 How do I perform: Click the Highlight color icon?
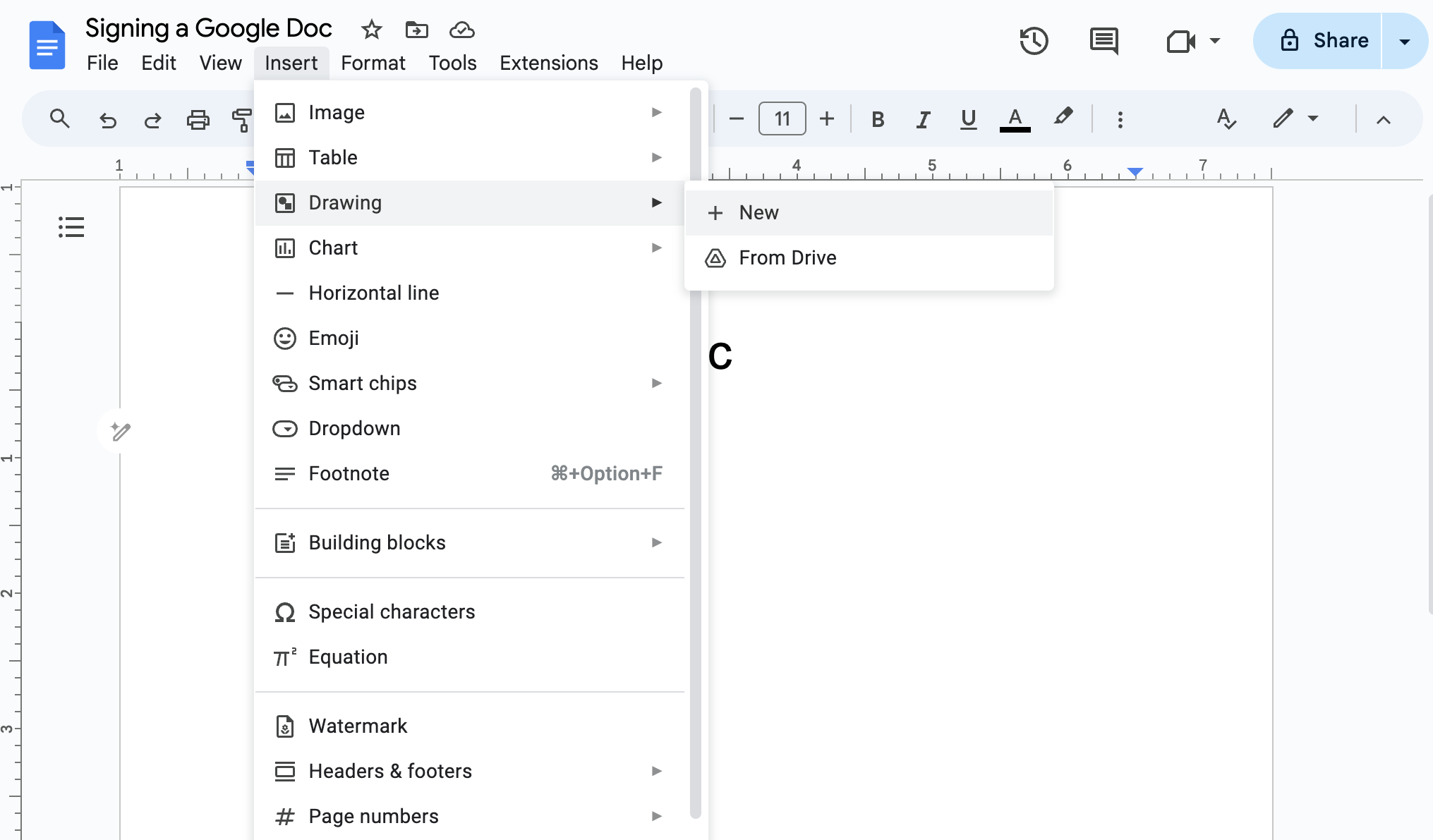click(x=1063, y=118)
